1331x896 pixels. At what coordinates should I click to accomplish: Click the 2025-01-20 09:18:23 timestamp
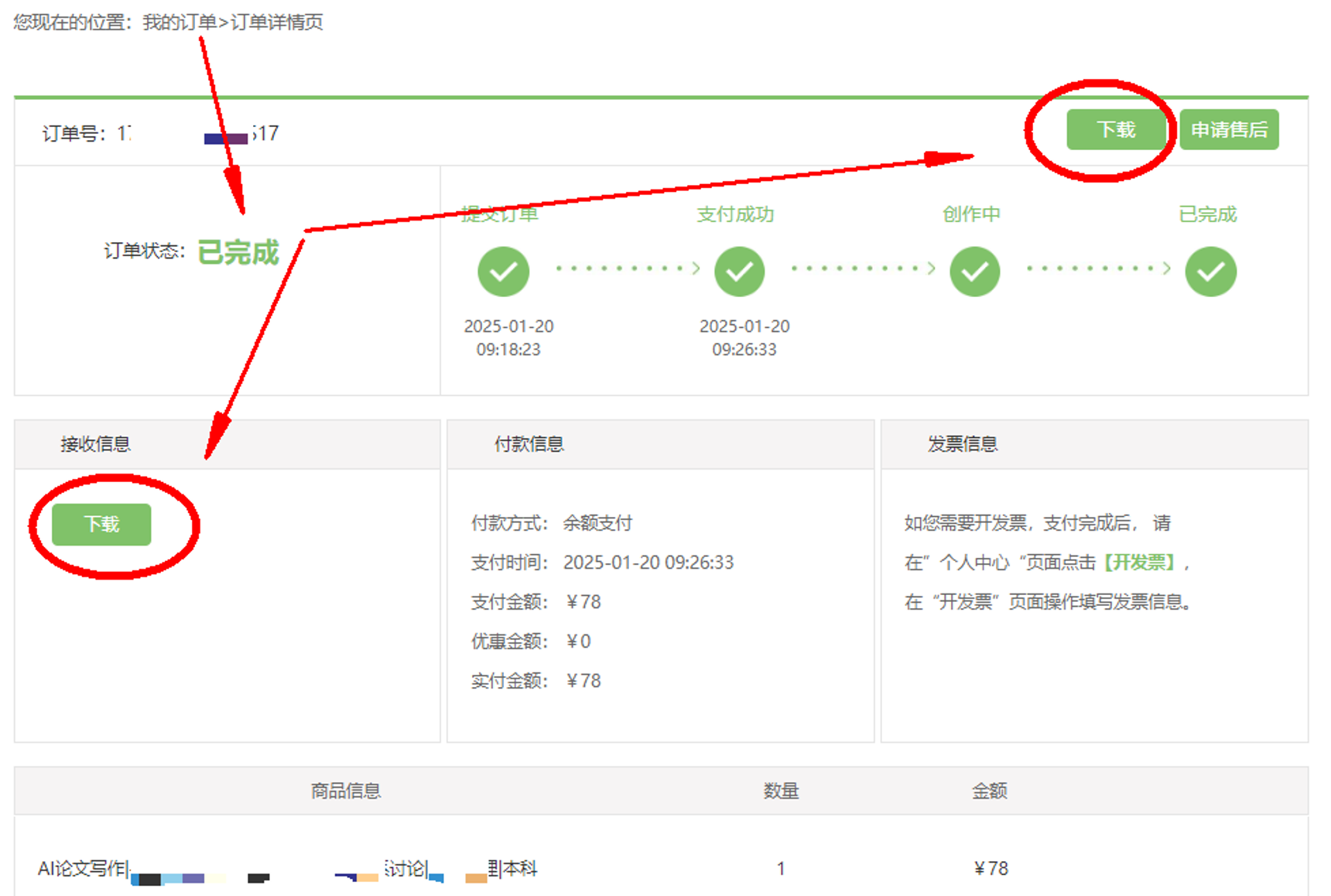pyautogui.click(x=508, y=337)
